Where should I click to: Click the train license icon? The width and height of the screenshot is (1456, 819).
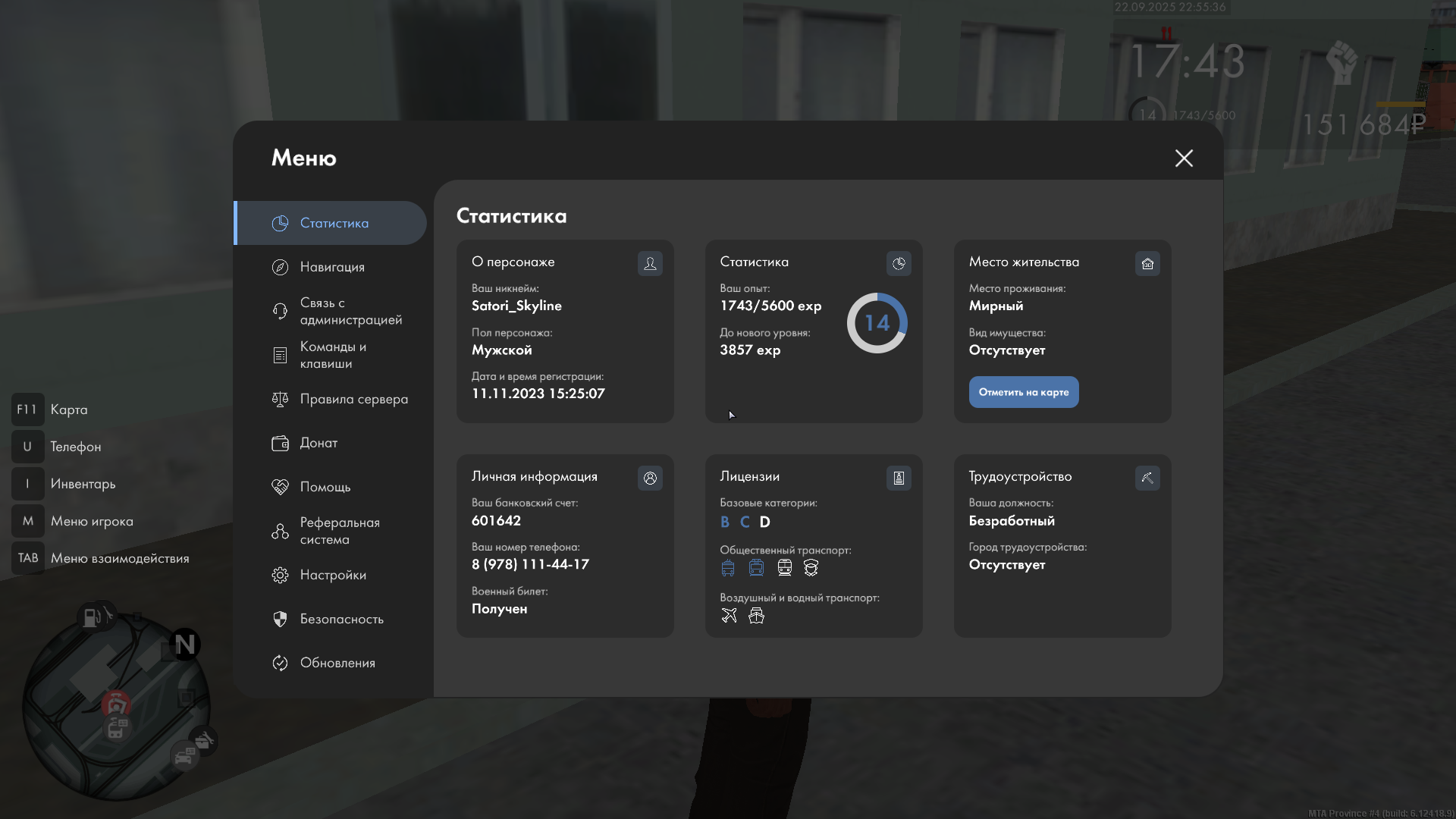click(784, 567)
